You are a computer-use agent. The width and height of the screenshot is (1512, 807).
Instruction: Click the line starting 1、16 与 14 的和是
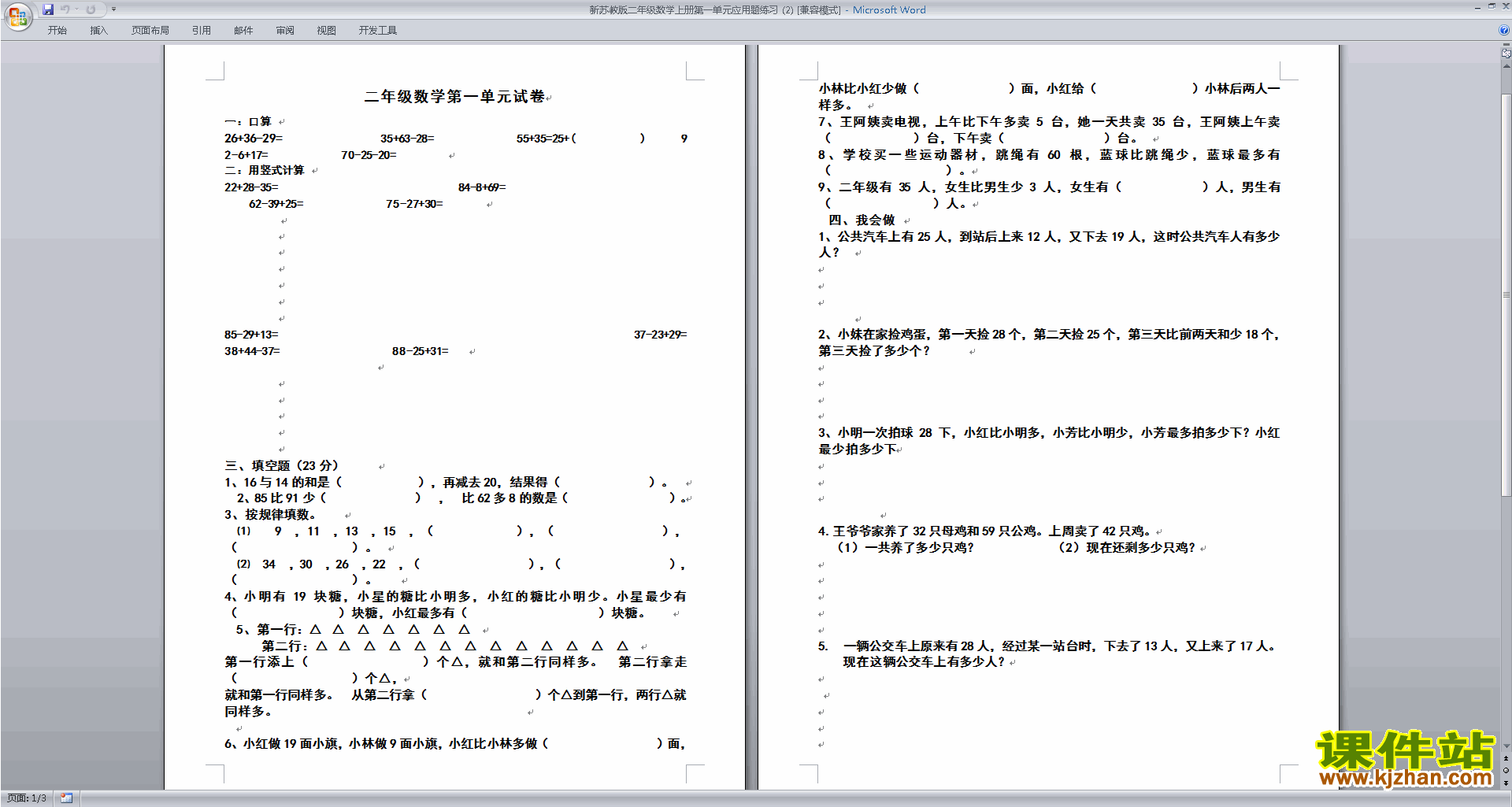pos(447,482)
